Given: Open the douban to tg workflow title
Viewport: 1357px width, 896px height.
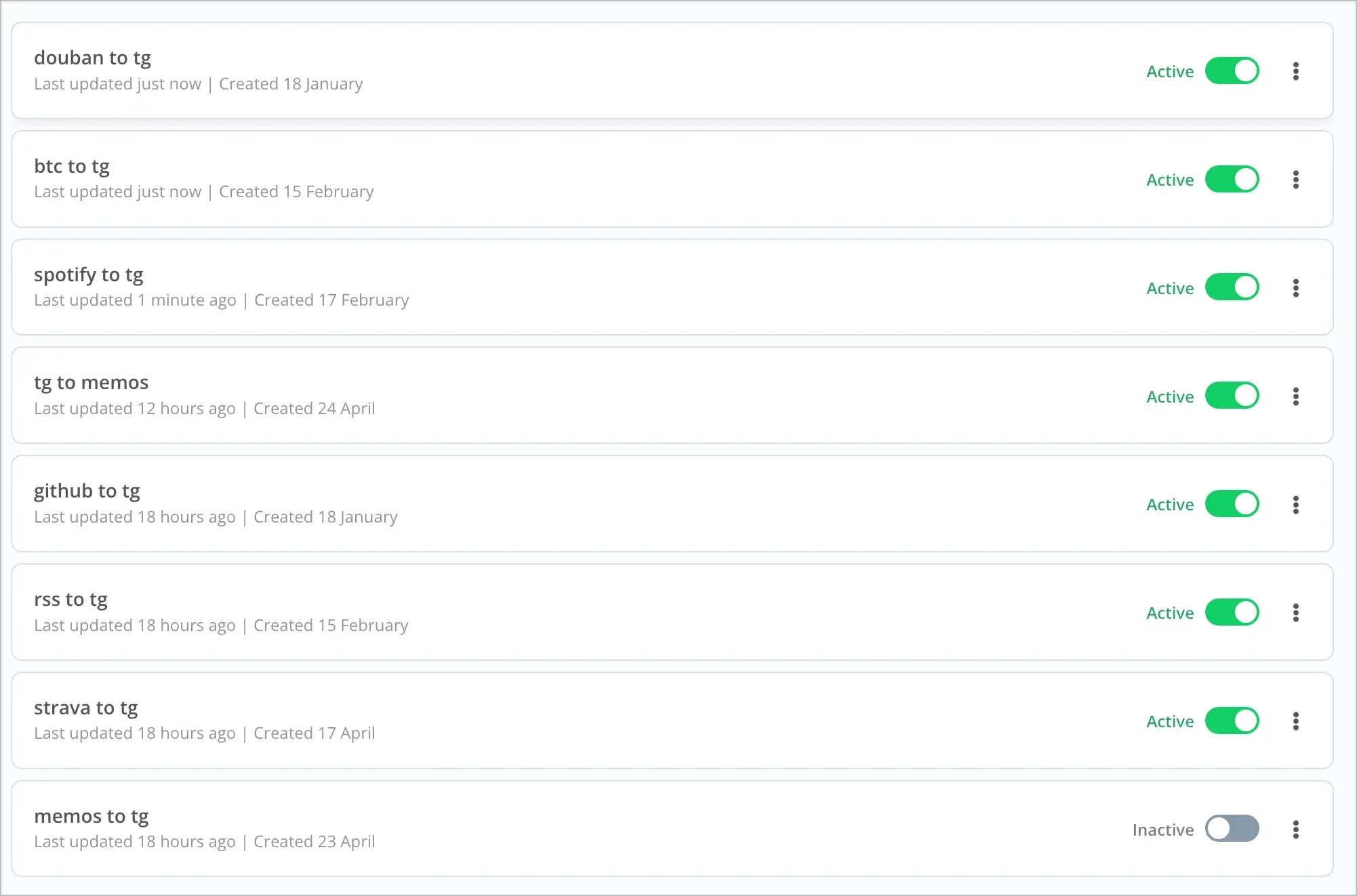Looking at the screenshot, I should [x=92, y=58].
